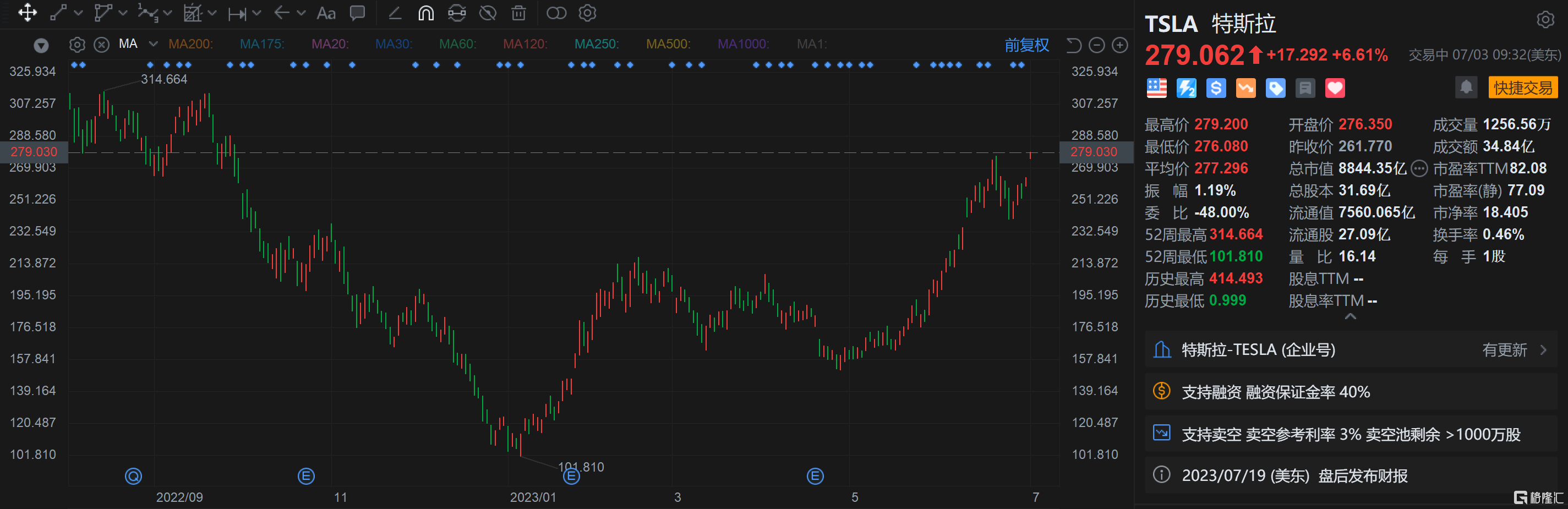Expand the wave pattern tool dropdown
1568x509 pixels.
click(x=168, y=12)
